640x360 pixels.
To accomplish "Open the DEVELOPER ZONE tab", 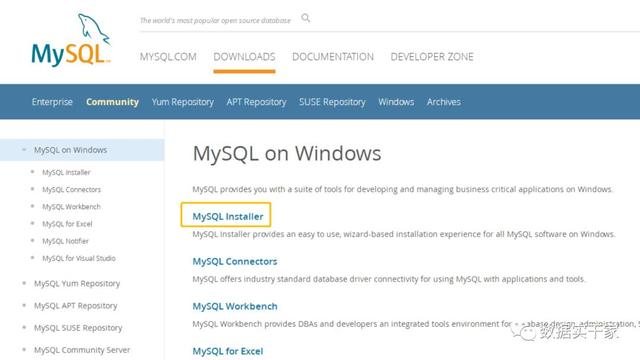I will pyautogui.click(x=432, y=57).
